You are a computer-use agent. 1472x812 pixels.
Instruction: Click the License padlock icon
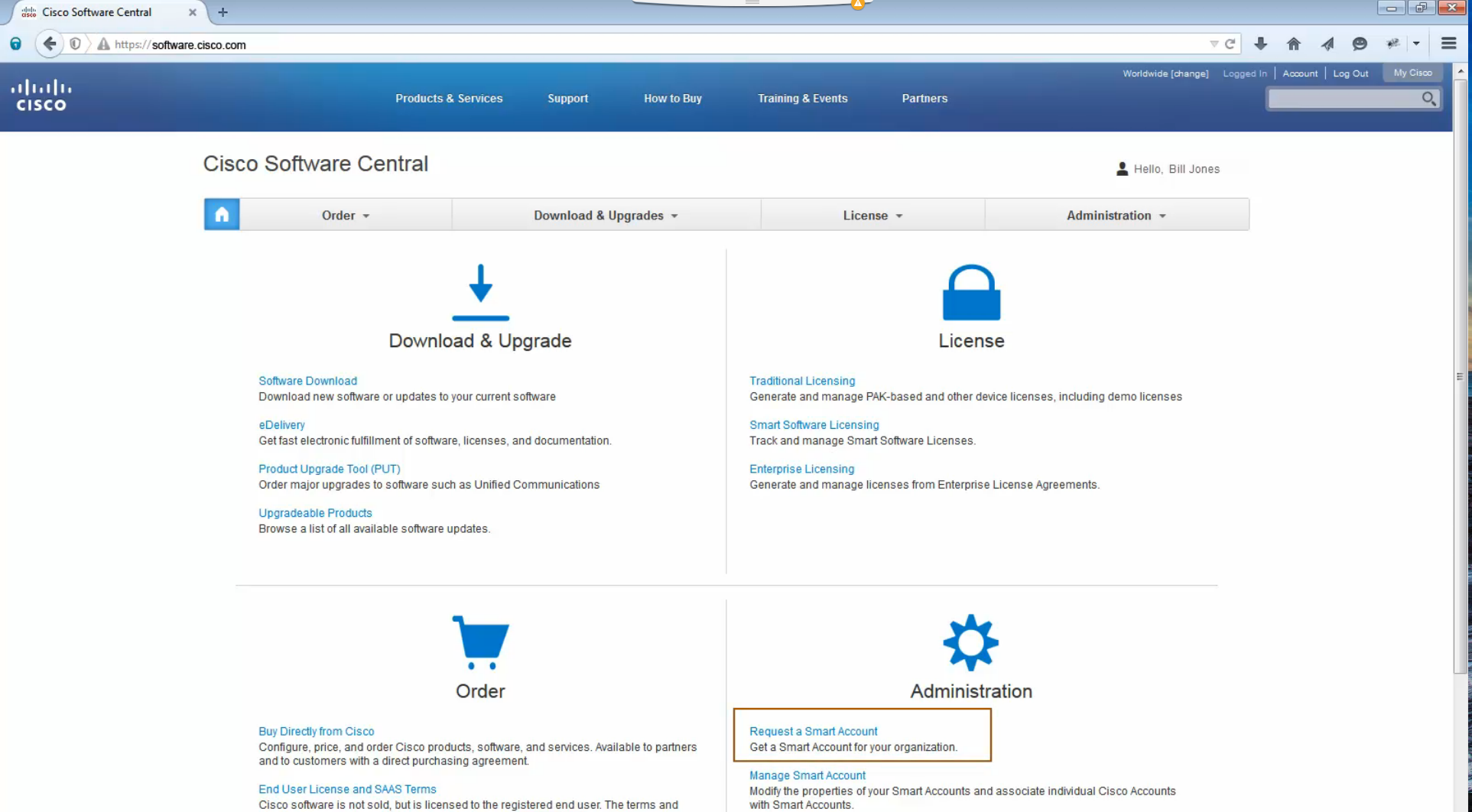(970, 294)
